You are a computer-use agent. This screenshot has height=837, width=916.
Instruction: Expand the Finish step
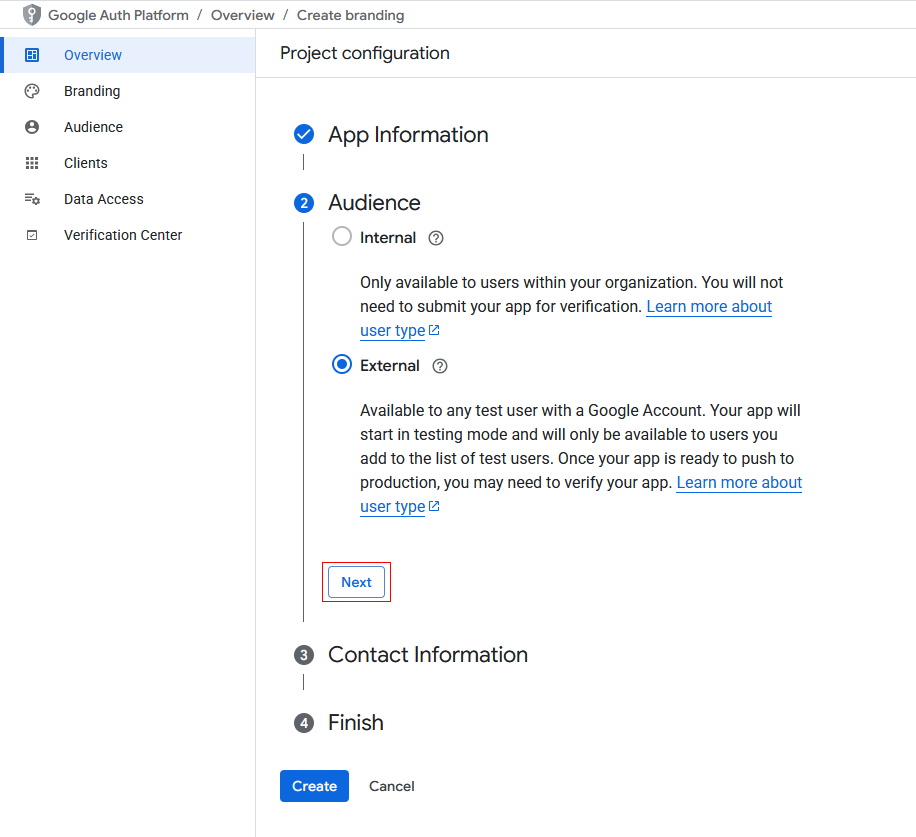pyautogui.click(x=355, y=723)
